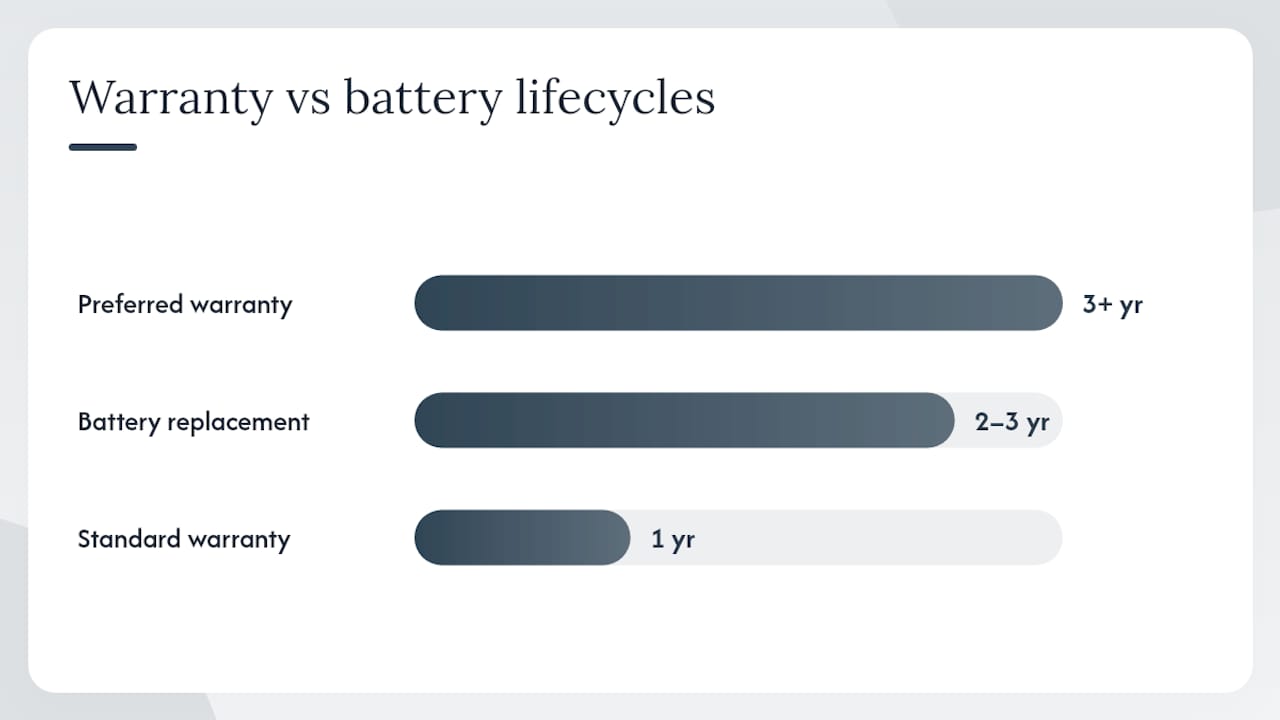Select the 'Battery replacement' row label
Viewport: 1280px width, 720px height.
pyautogui.click(x=194, y=421)
